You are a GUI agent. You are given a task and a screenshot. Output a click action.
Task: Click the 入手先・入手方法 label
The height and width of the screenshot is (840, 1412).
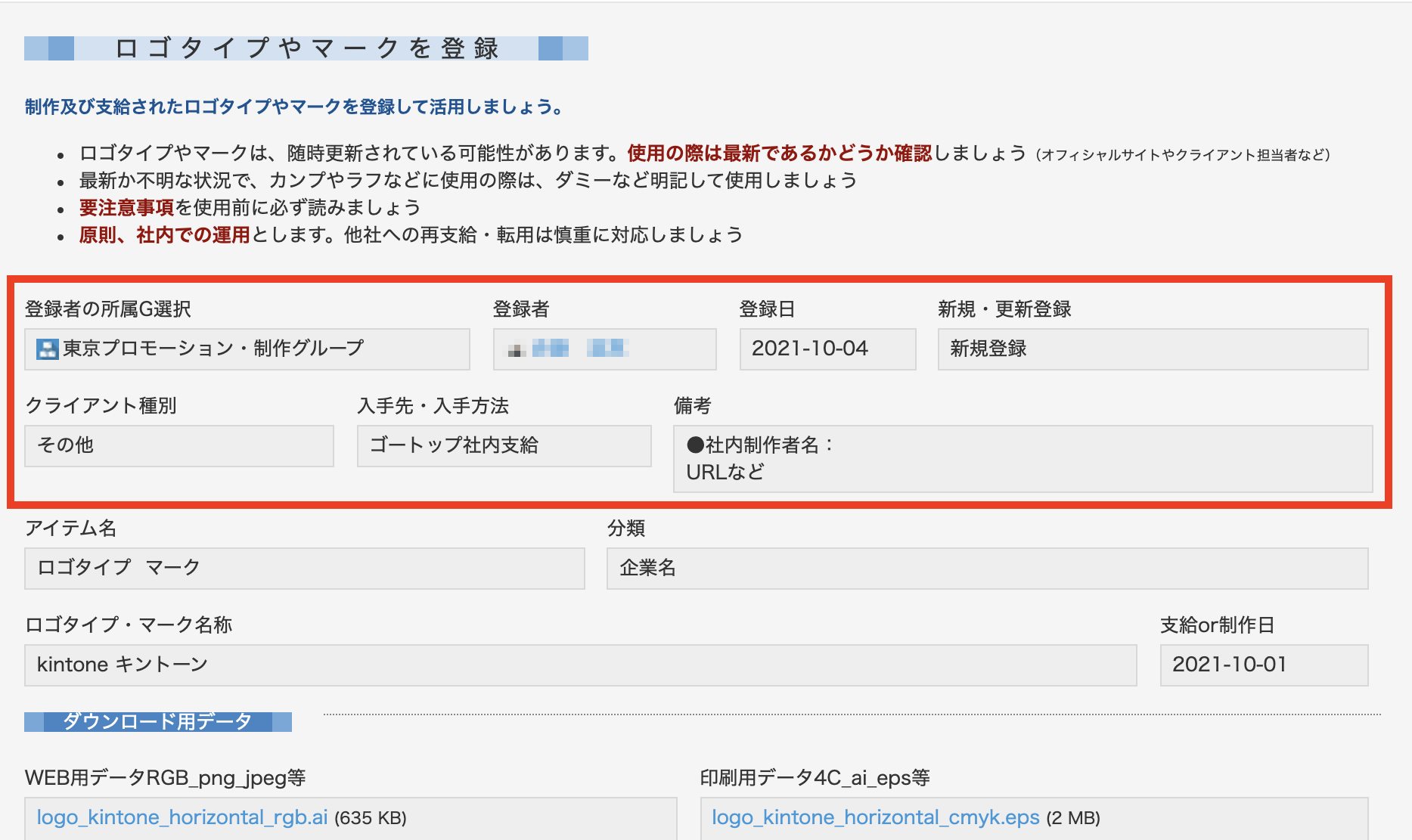click(x=433, y=406)
